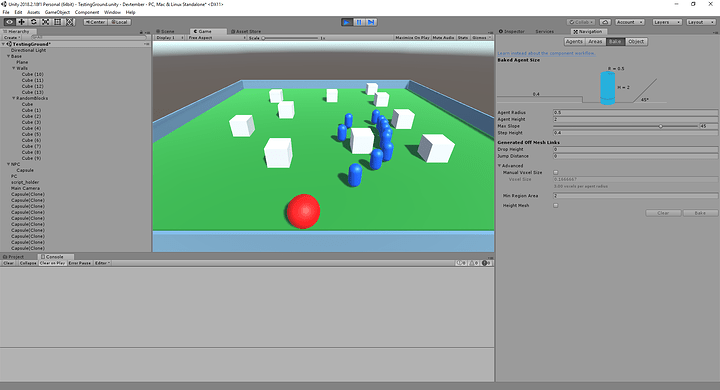Open the Collab dropdown
The width and height of the screenshot is (720, 390).
581,22
